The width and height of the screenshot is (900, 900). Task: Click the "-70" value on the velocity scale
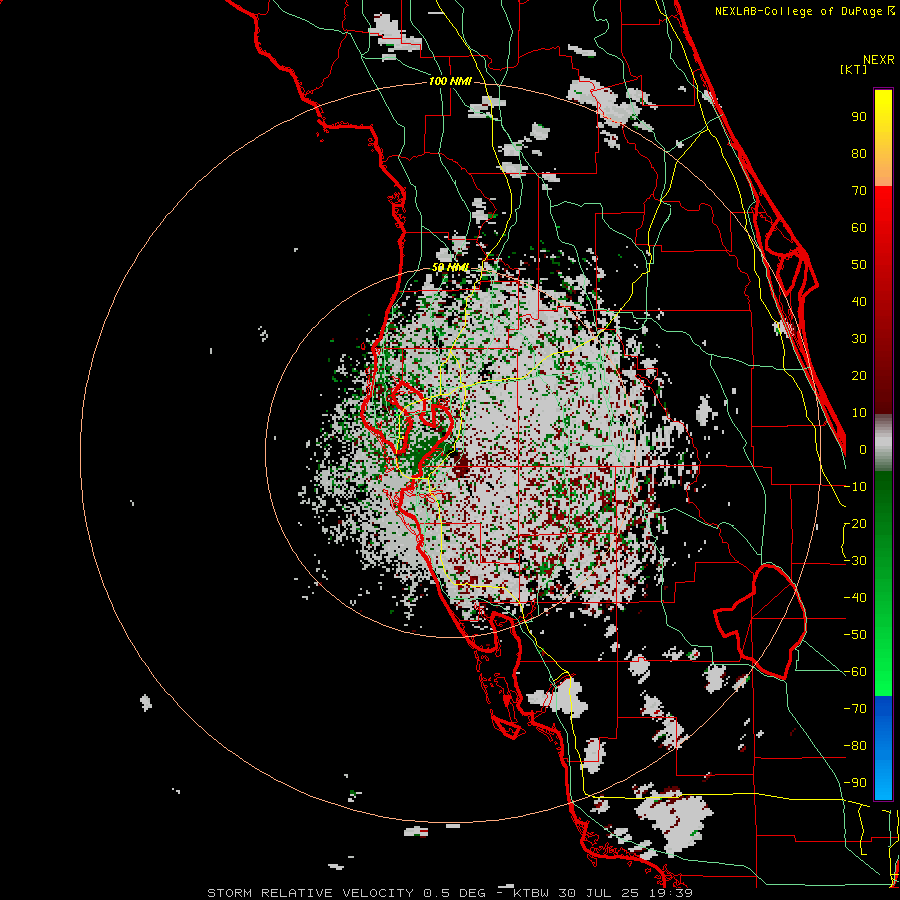[855, 709]
